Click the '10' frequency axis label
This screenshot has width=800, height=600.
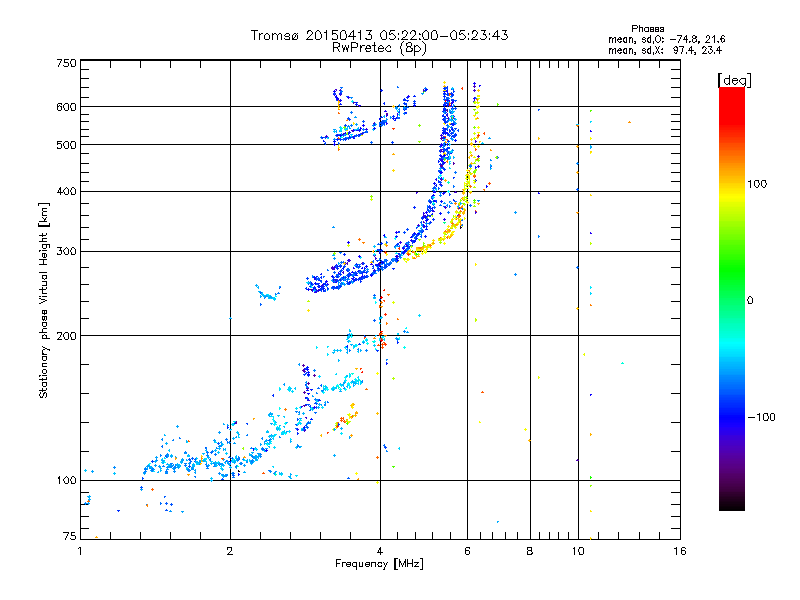(578, 551)
